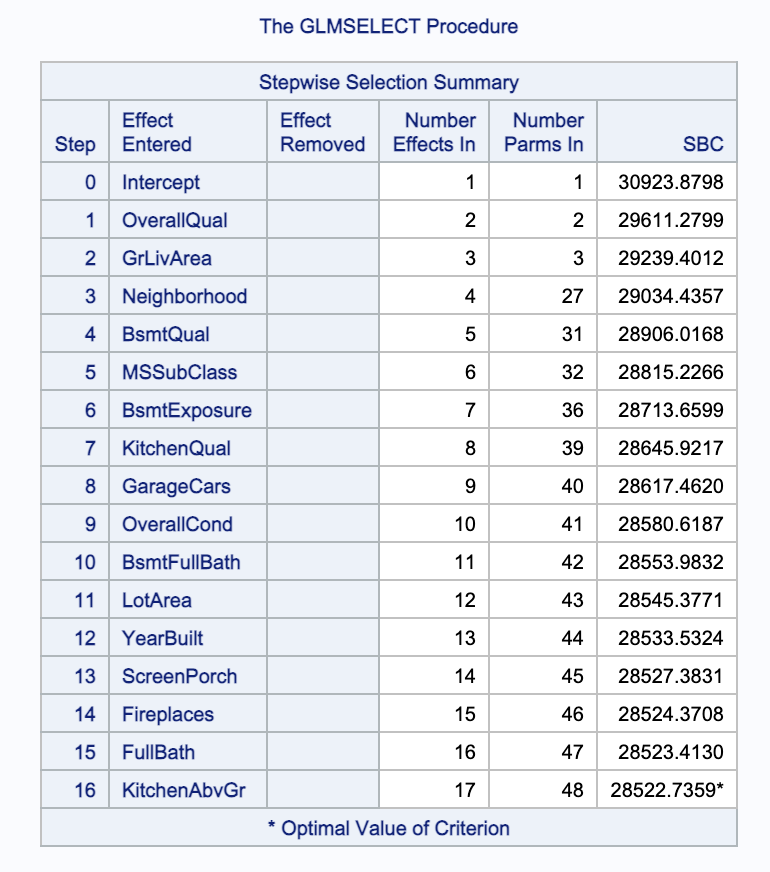The image size is (770, 872).
Task: Click the Stepwise Selection Summary heading
Action: click(388, 82)
